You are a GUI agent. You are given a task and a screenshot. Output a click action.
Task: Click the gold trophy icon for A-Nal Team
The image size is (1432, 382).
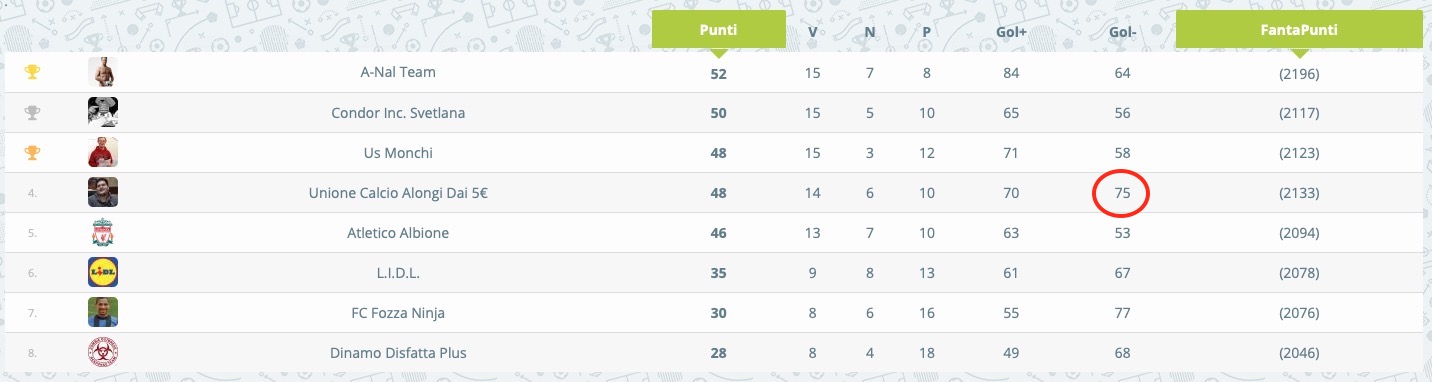click(x=32, y=72)
